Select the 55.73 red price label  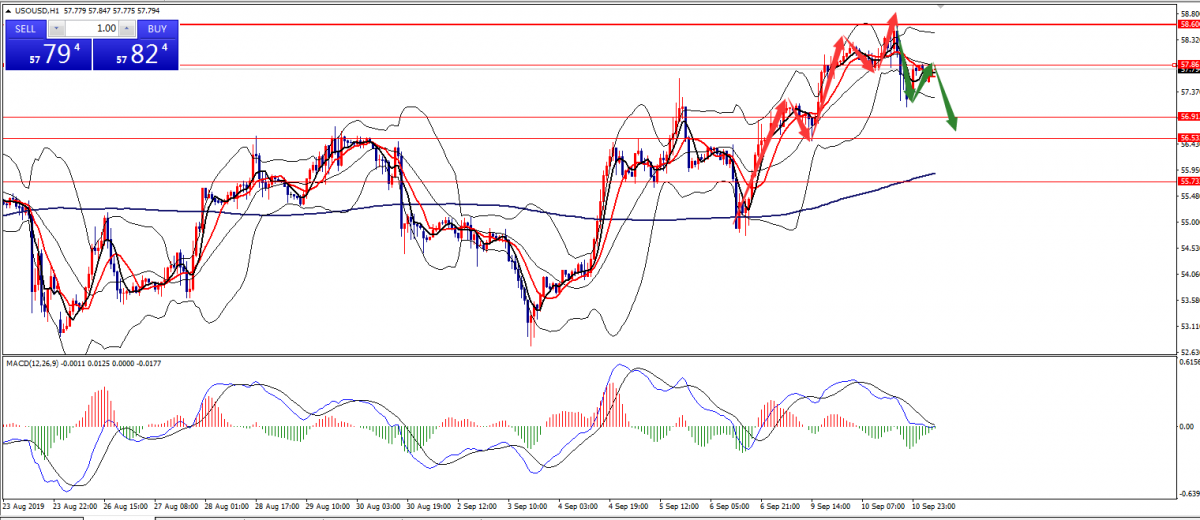(x=1188, y=181)
